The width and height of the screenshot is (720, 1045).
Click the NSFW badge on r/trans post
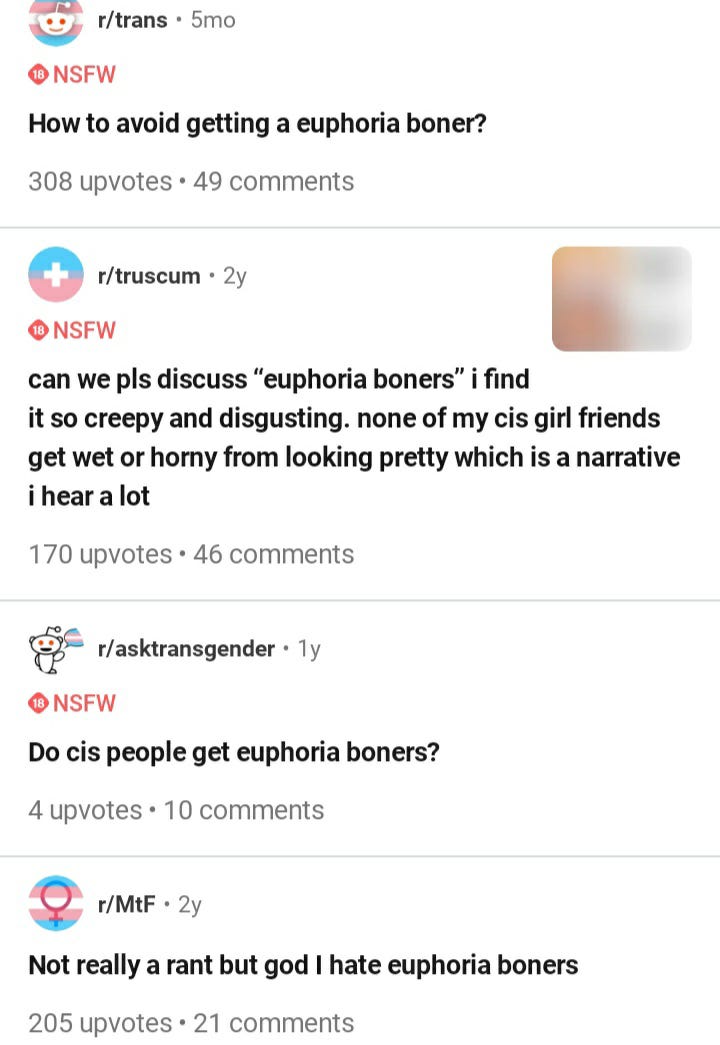tap(72, 74)
